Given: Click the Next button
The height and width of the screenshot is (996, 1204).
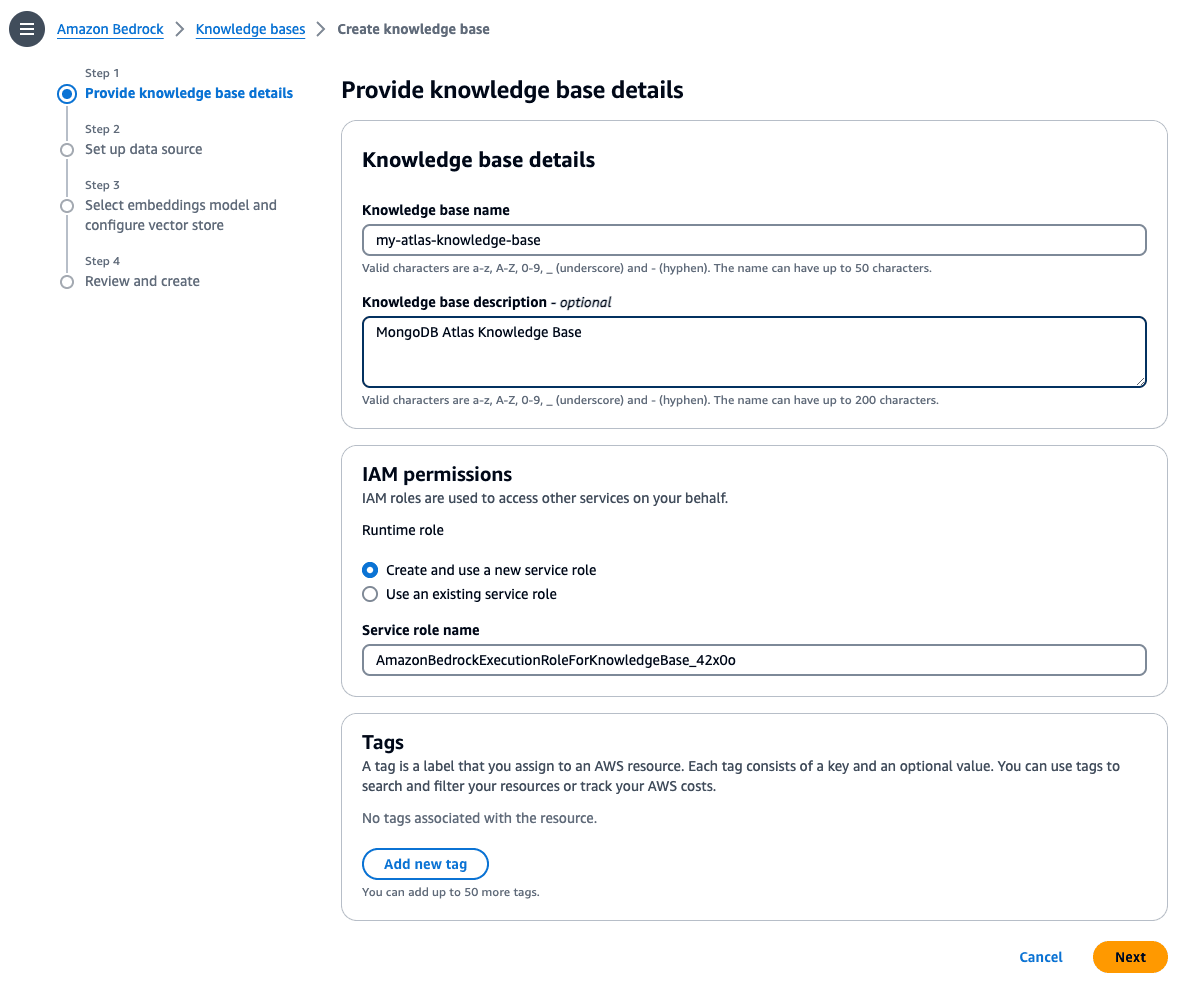Looking at the screenshot, I should 1130,957.
